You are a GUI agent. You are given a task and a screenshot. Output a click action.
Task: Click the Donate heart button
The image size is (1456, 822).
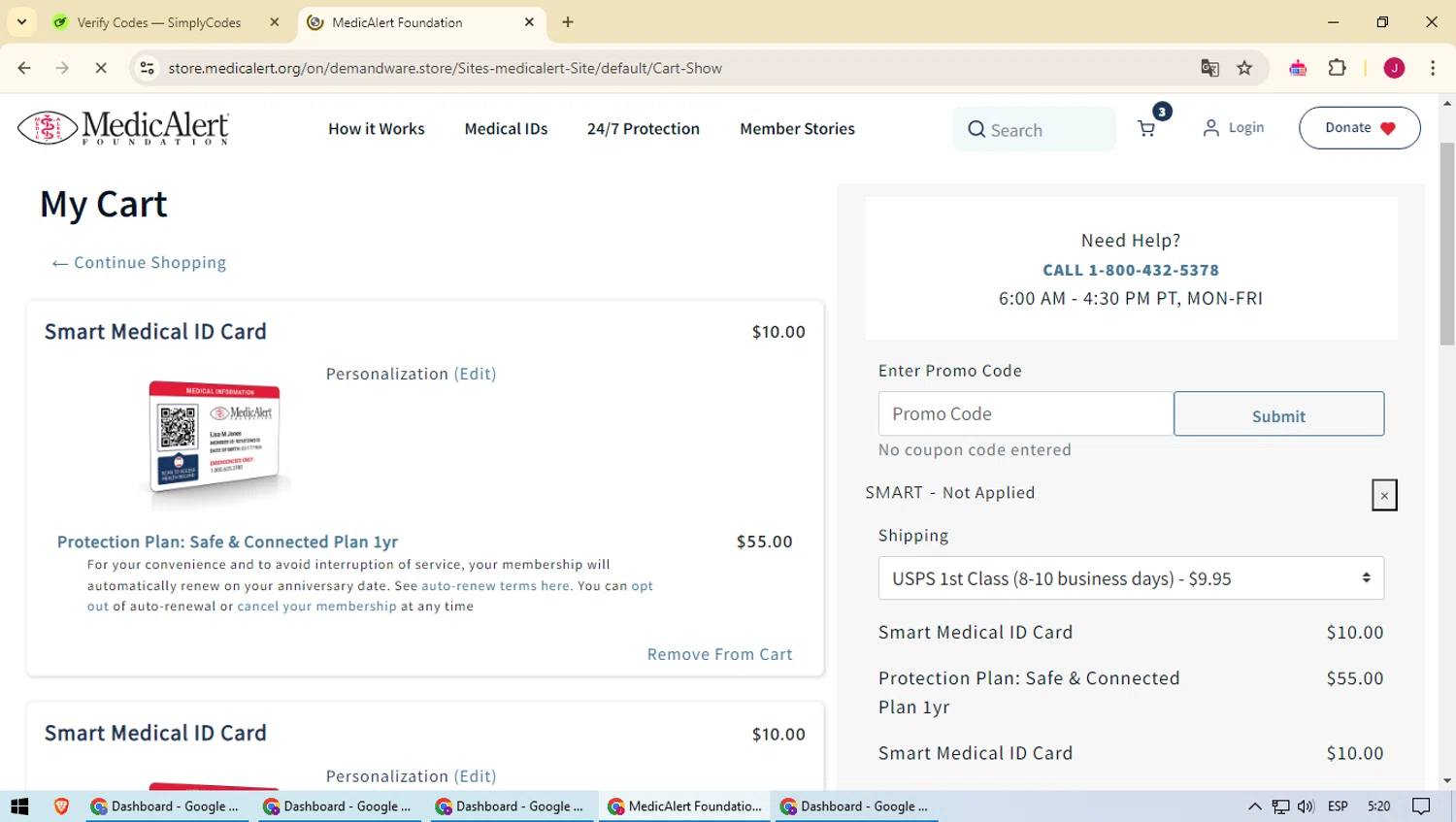pos(1360,127)
